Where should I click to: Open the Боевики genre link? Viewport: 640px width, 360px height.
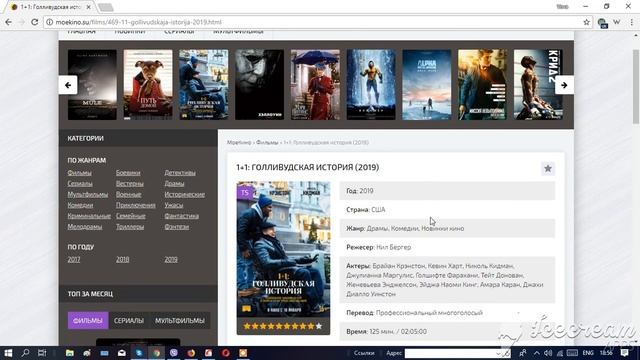tap(128, 173)
